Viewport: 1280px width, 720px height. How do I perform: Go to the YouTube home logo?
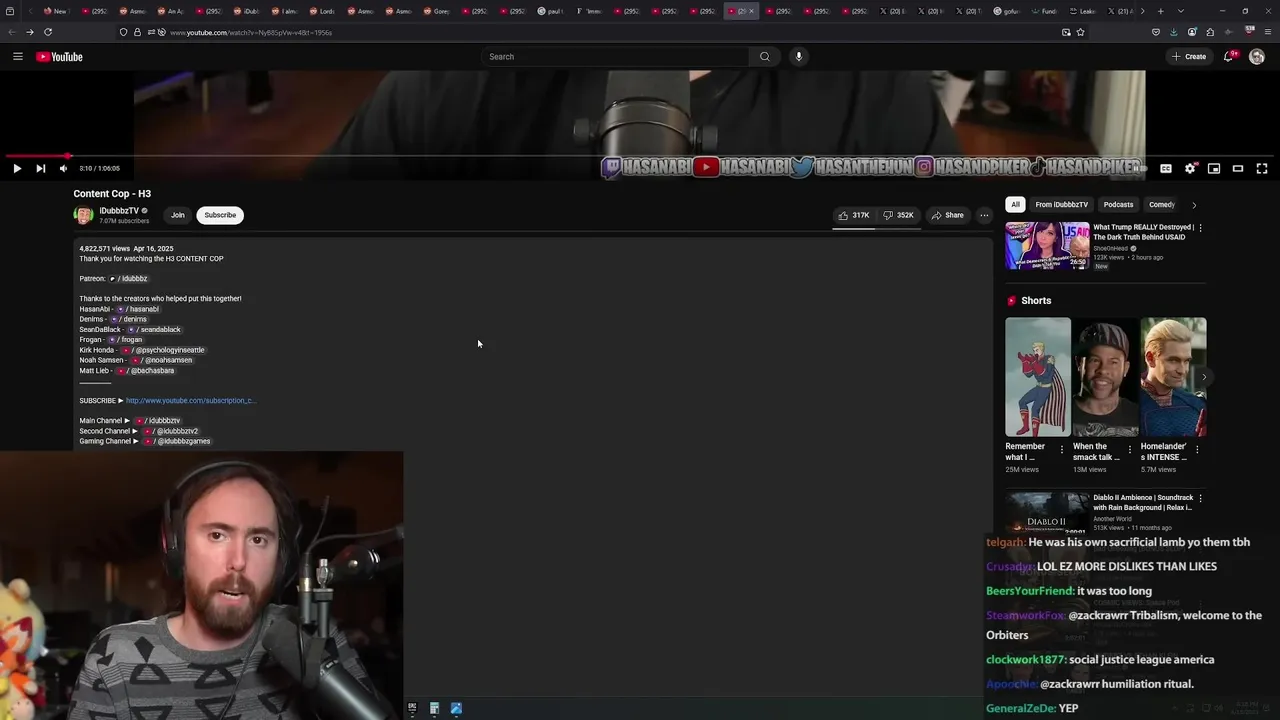click(x=59, y=57)
